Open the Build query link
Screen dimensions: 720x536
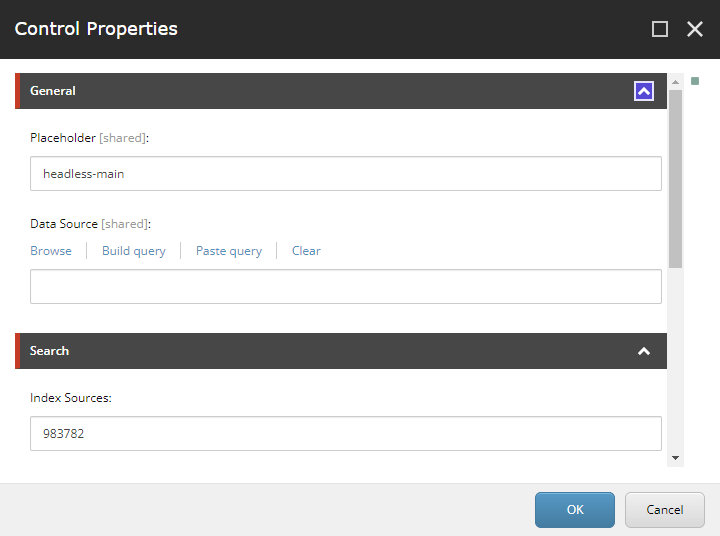(x=134, y=251)
